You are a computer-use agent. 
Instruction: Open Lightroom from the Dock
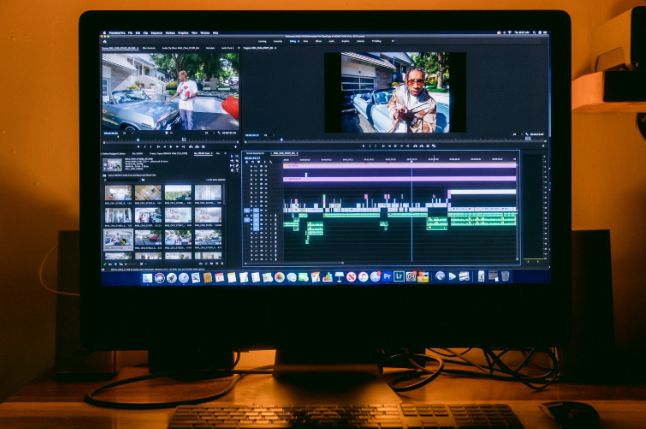click(x=399, y=277)
